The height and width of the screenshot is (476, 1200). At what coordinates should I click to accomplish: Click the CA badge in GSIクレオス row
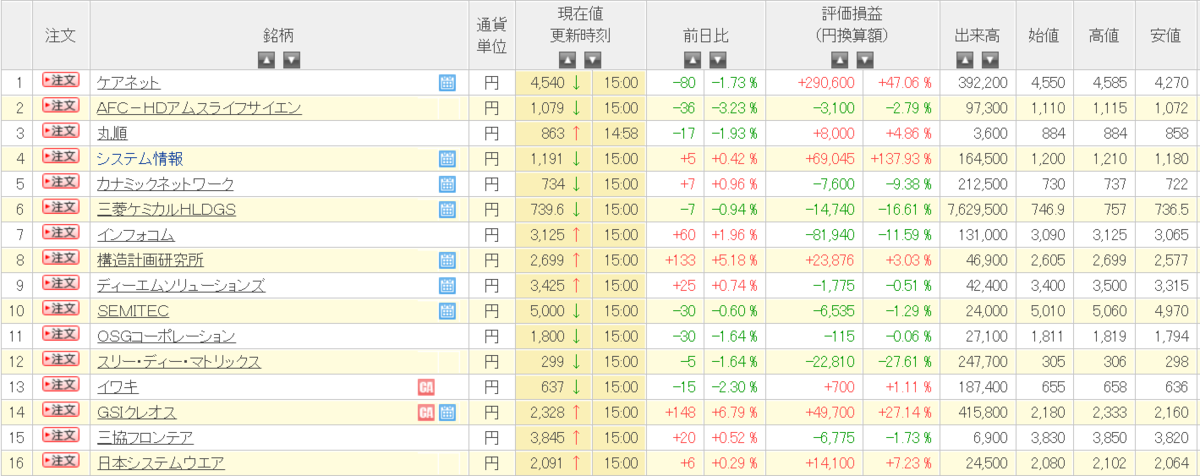426,413
